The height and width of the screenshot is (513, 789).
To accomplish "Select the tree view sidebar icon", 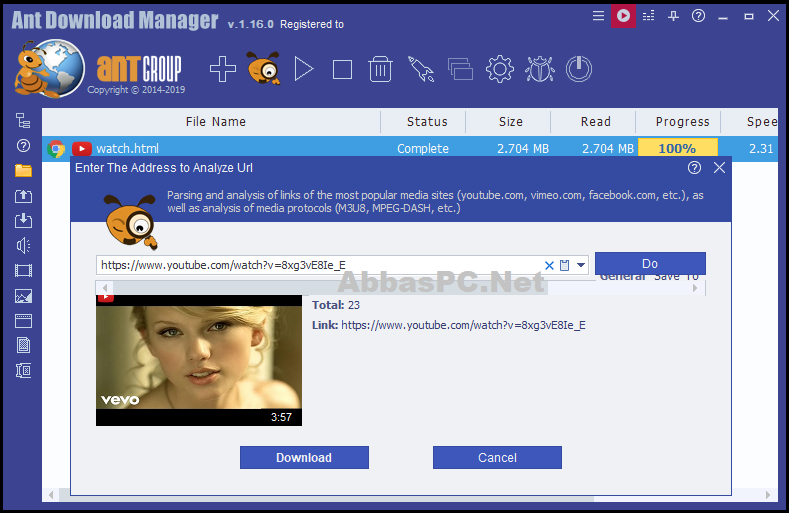I will (23, 121).
